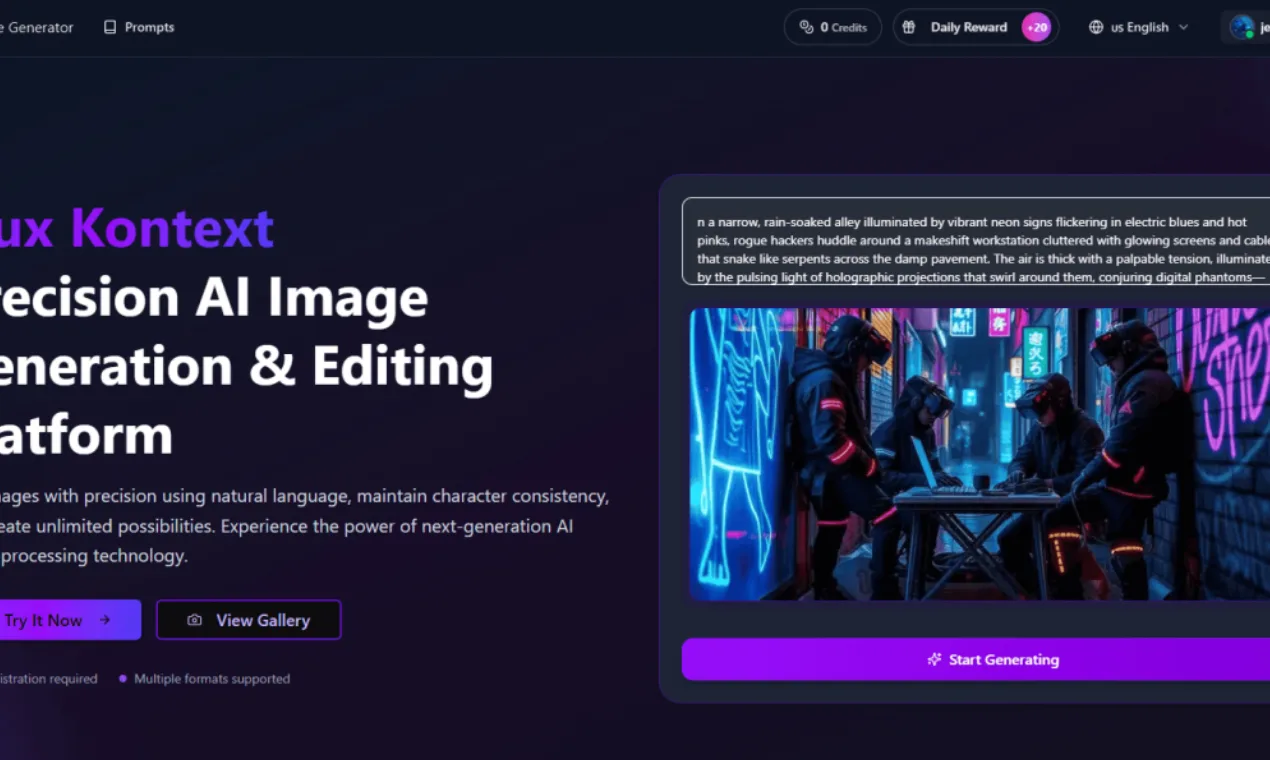Viewport: 1270px width, 760px height.
Task: Click the Daily Reward gift icon
Action: point(908,27)
